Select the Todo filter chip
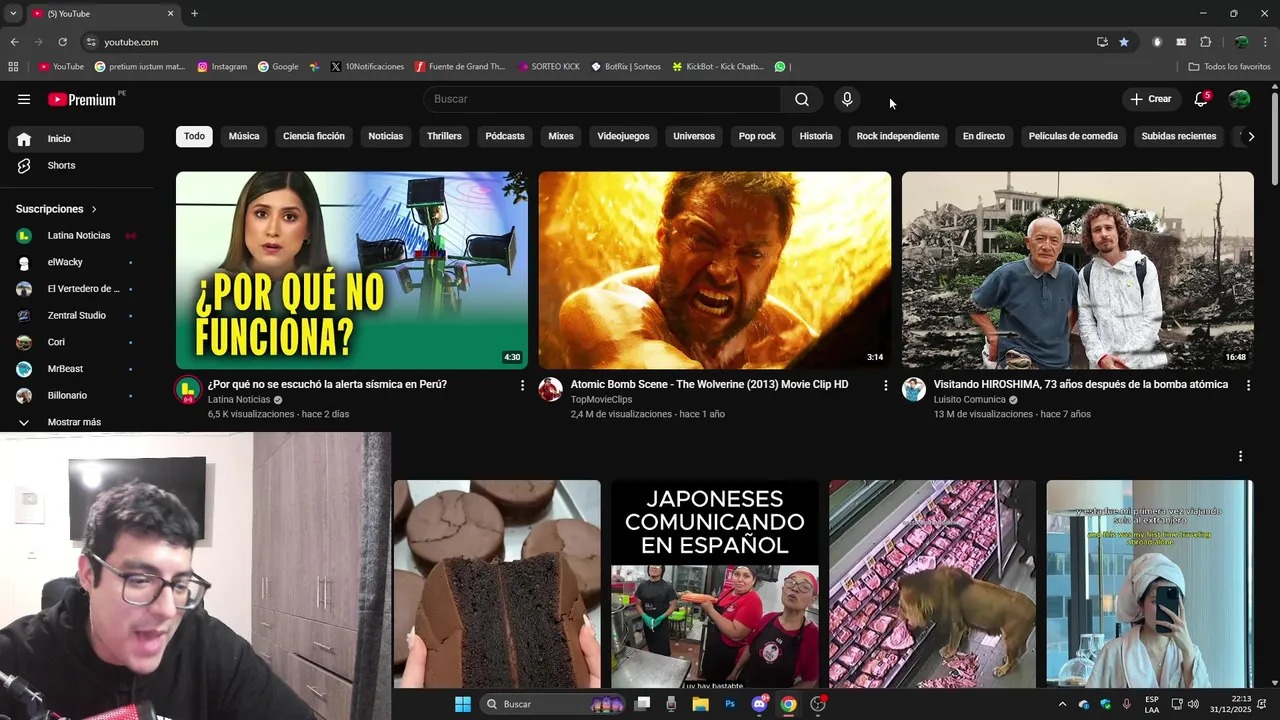 pos(194,136)
